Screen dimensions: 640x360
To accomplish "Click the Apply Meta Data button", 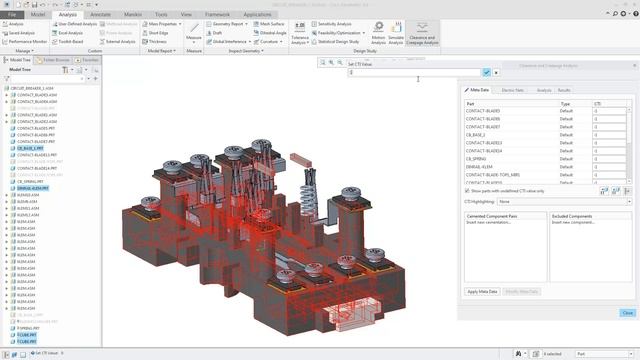I will click(x=482, y=291).
